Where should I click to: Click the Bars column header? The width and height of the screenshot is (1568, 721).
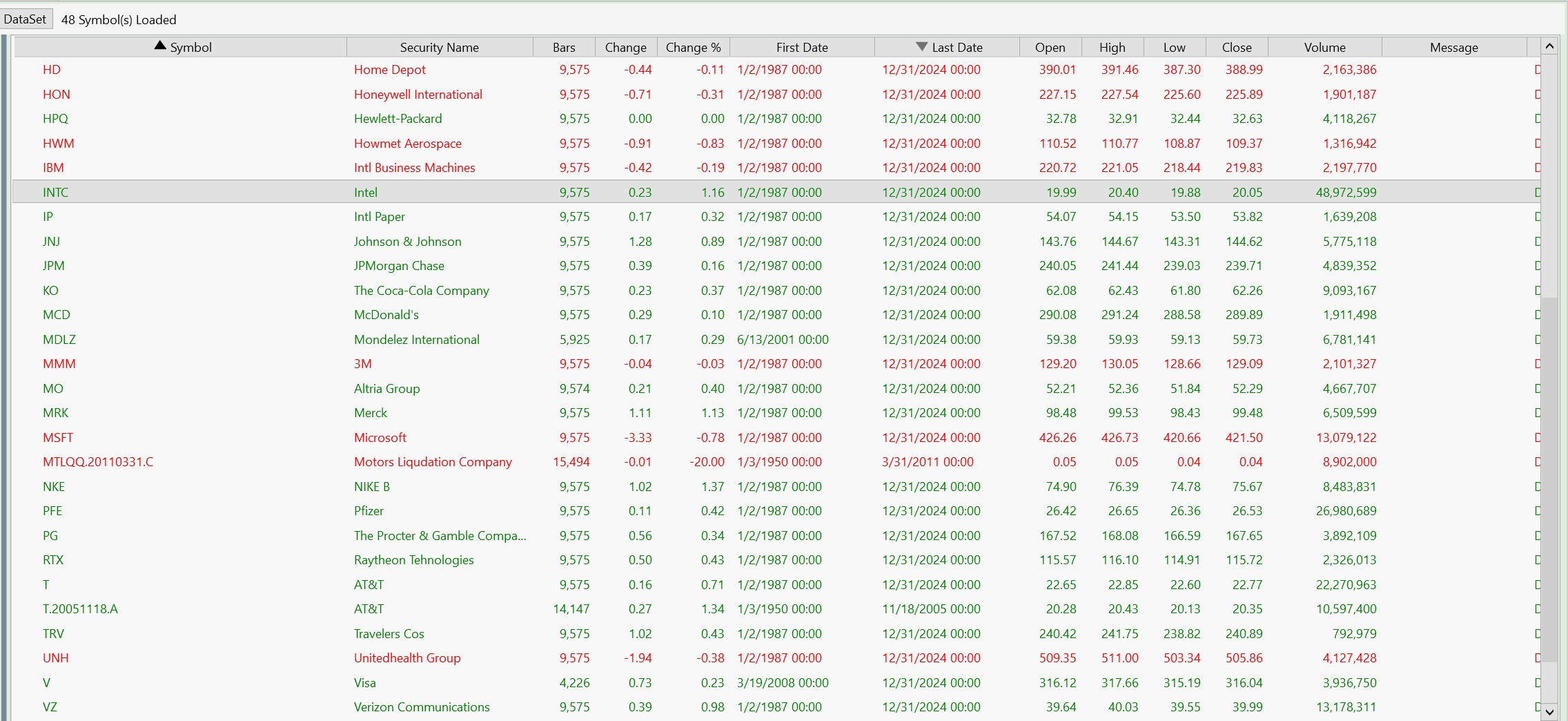pyautogui.click(x=563, y=48)
